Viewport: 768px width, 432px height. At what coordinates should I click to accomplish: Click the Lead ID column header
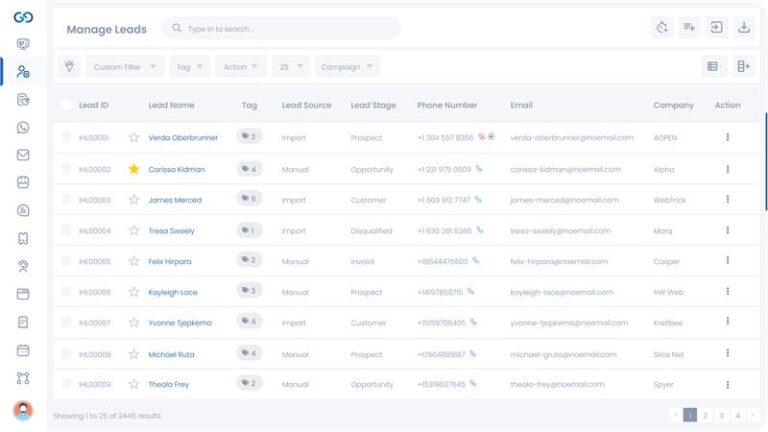[x=94, y=105]
